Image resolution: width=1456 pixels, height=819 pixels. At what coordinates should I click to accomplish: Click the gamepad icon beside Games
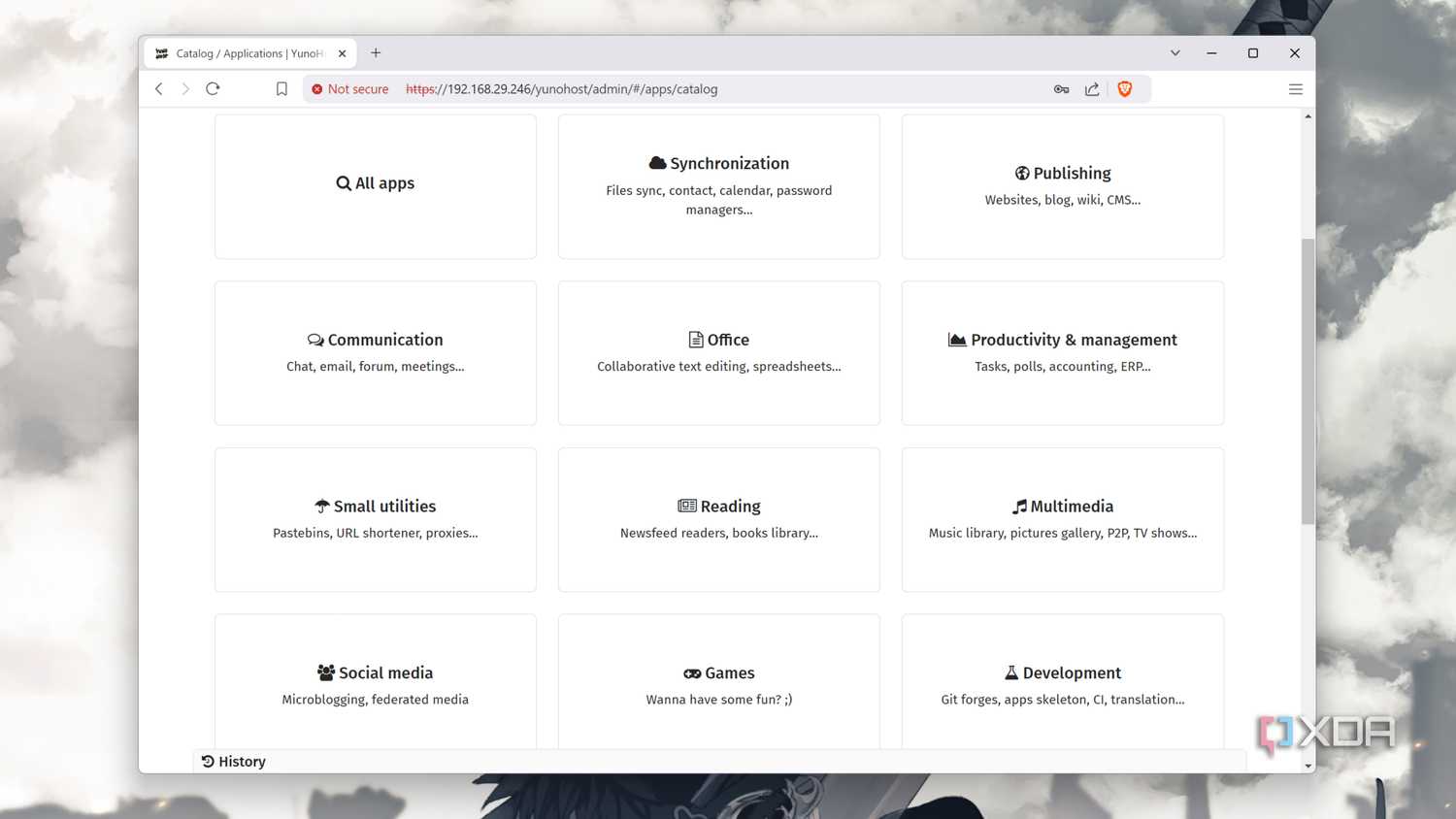pyautogui.click(x=692, y=673)
